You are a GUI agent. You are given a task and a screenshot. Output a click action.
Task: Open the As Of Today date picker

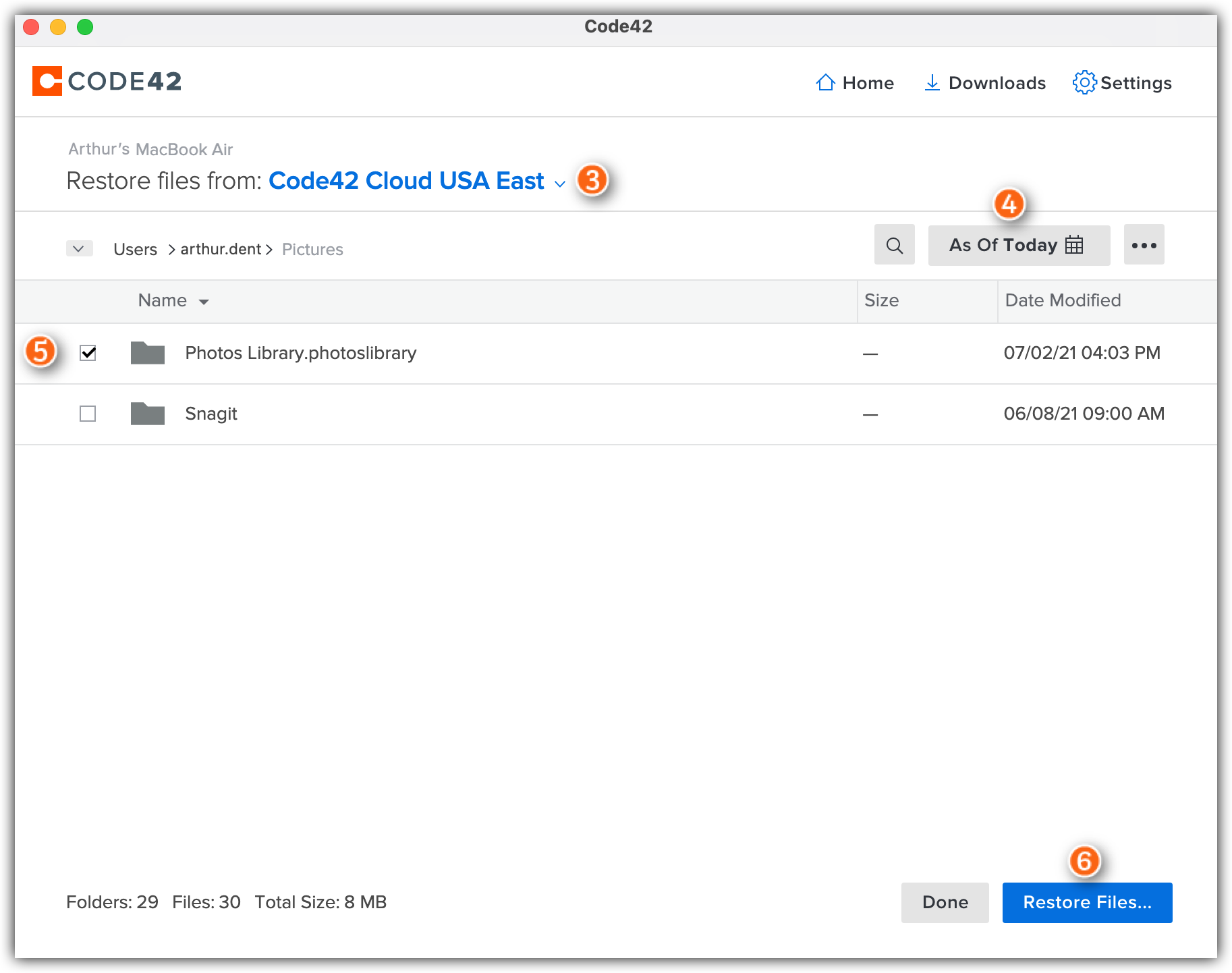point(1018,245)
